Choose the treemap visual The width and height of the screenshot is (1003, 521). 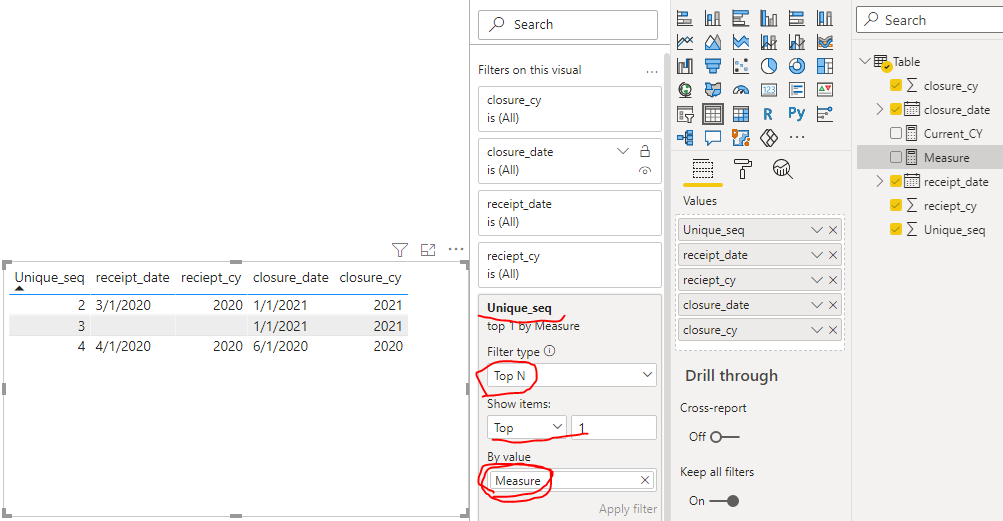(x=825, y=66)
